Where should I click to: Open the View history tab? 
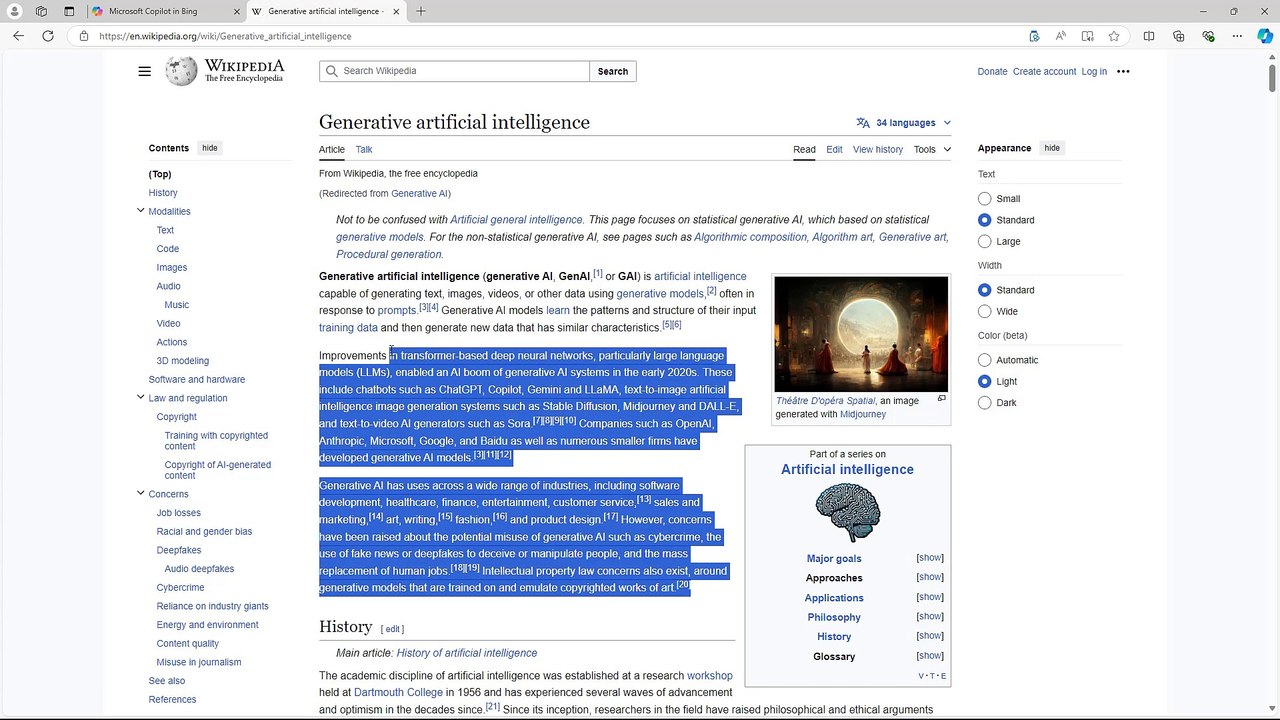[878, 149]
